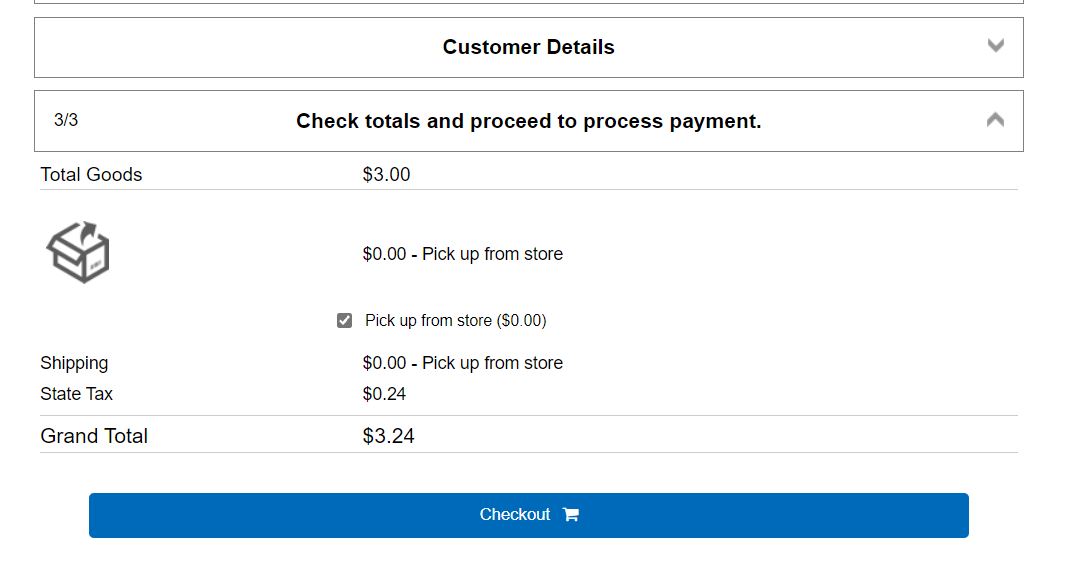
Task: Click the 'Check totals and proceed' section heading
Action: click(528, 121)
